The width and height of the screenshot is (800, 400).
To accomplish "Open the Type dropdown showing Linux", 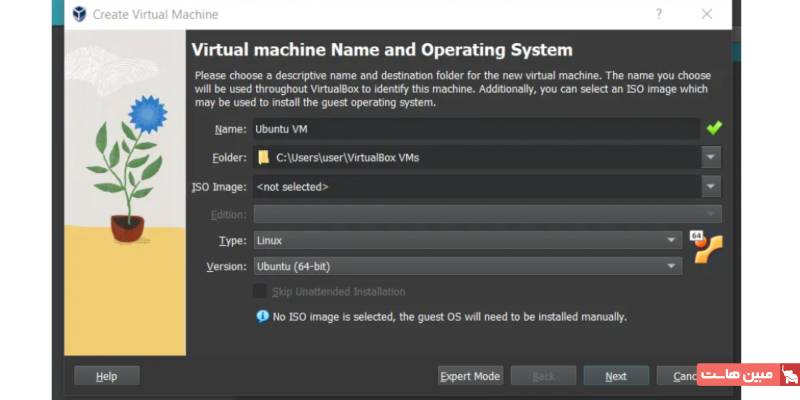I will [467, 240].
